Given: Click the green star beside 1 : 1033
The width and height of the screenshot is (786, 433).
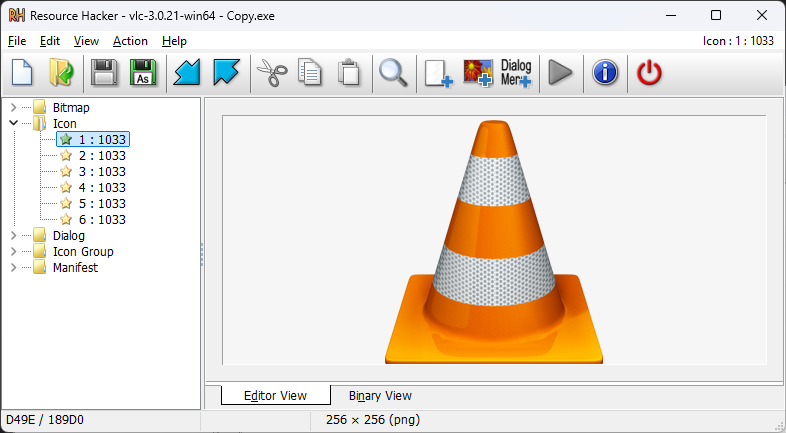Looking at the screenshot, I should click(x=66, y=139).
